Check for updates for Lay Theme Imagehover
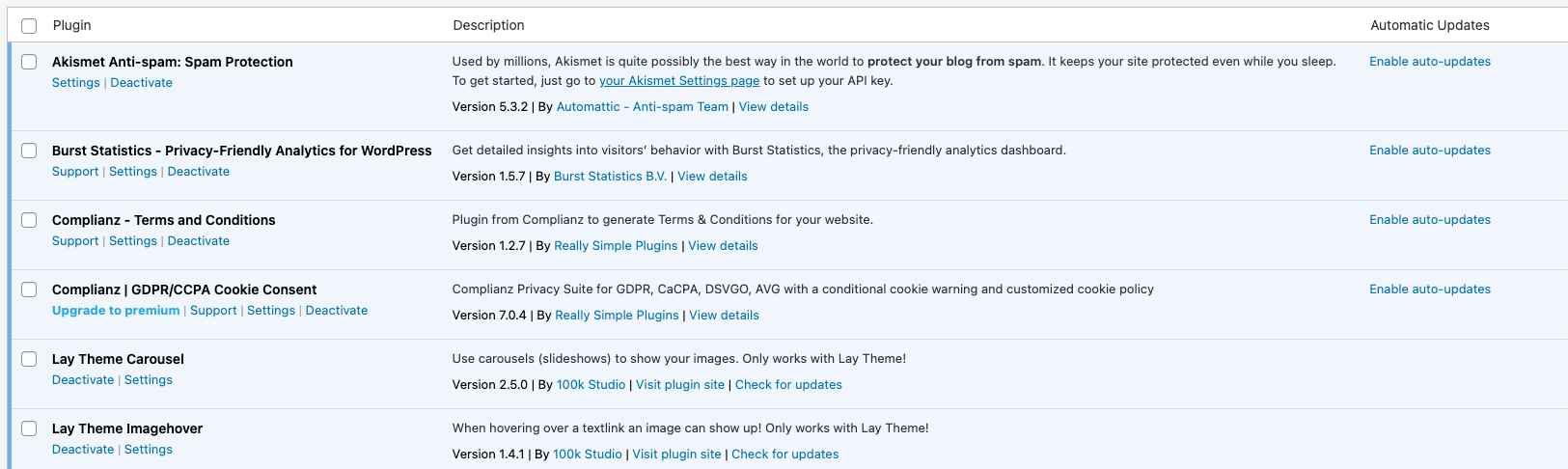 (784, 455)
